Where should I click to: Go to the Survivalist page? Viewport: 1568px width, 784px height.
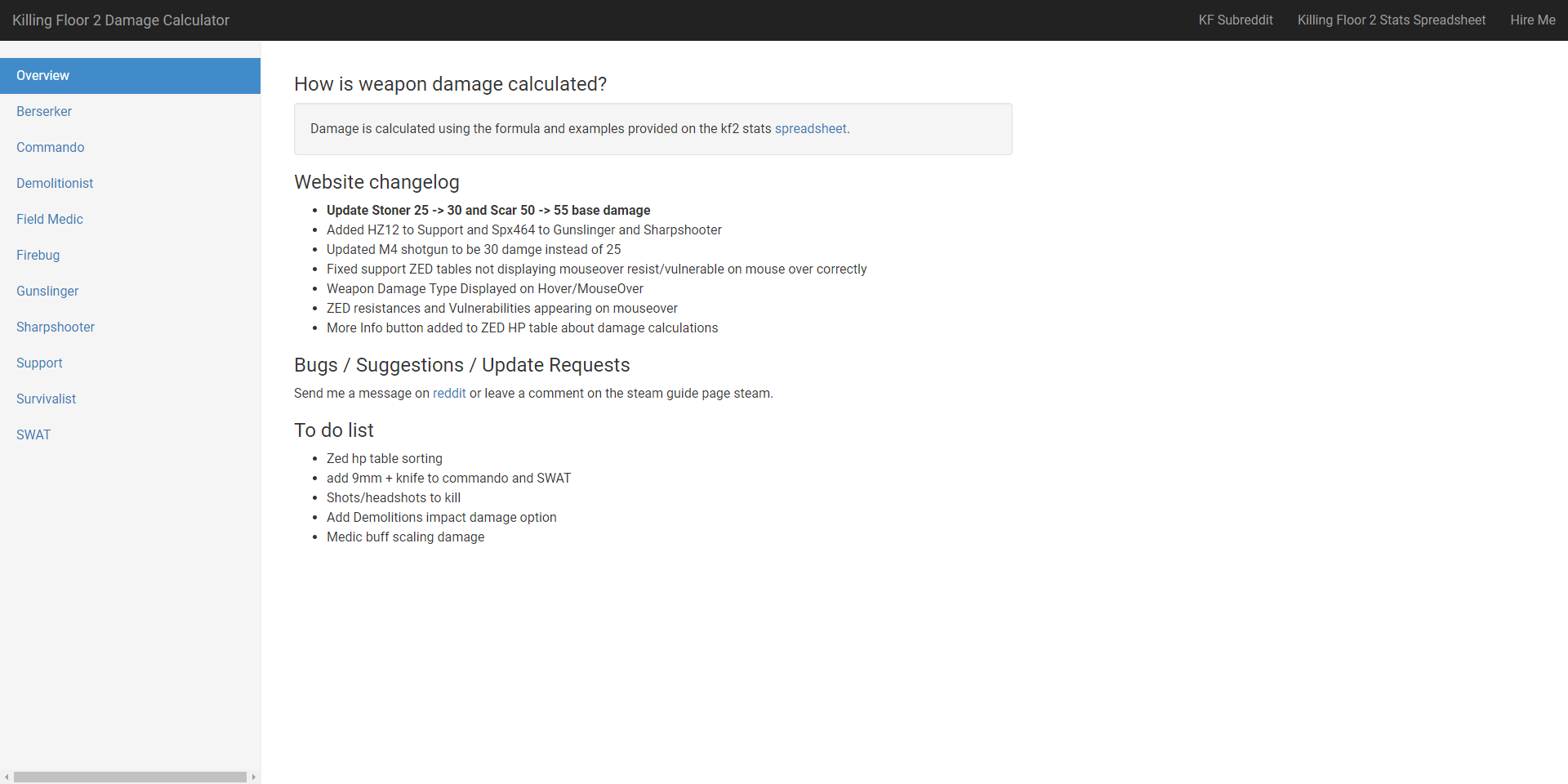[130, 399]
